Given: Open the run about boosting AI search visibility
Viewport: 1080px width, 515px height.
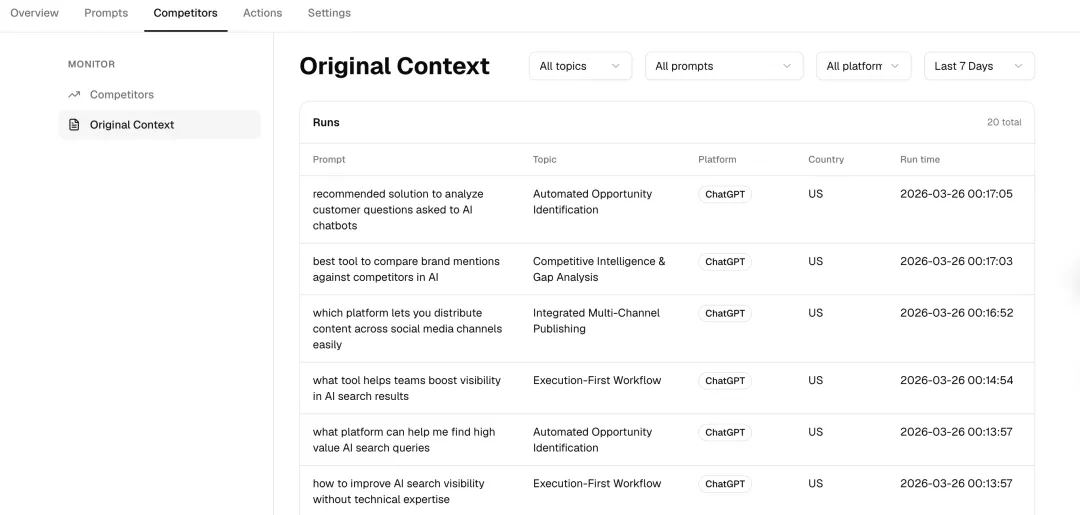Looking at the screenshot, I should click(x=406, y=388).
